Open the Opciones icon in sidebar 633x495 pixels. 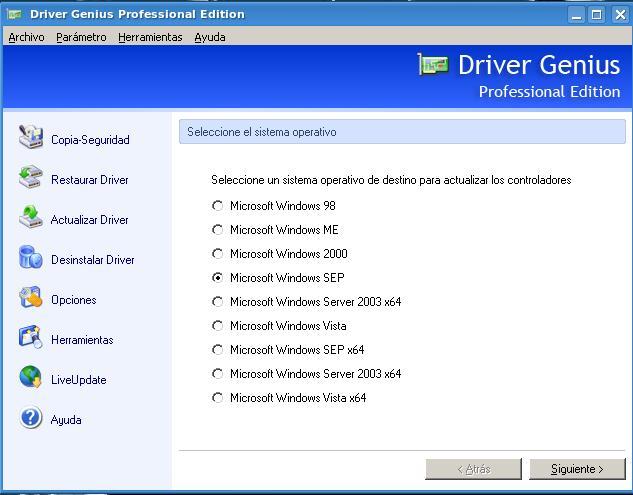click(31, 297)
